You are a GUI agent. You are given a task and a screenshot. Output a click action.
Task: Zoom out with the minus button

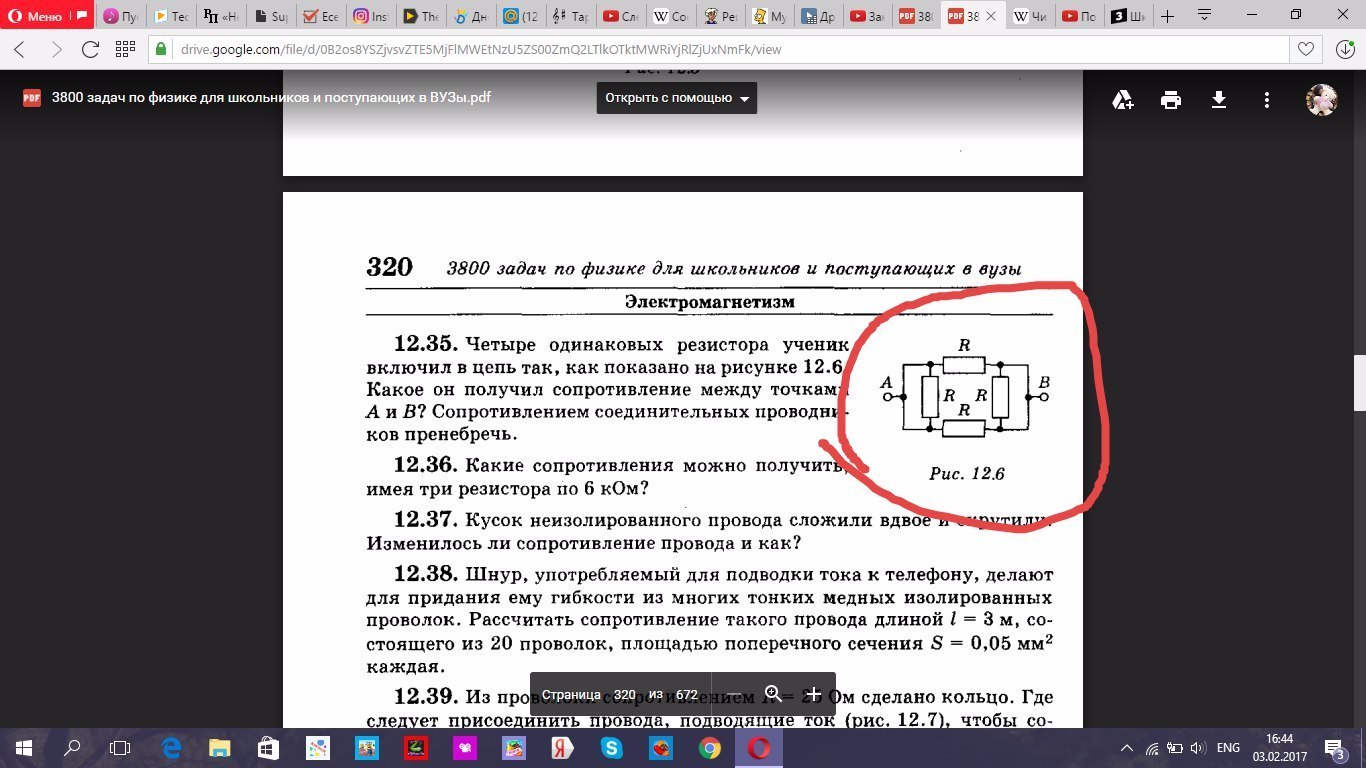pos(734,694)
